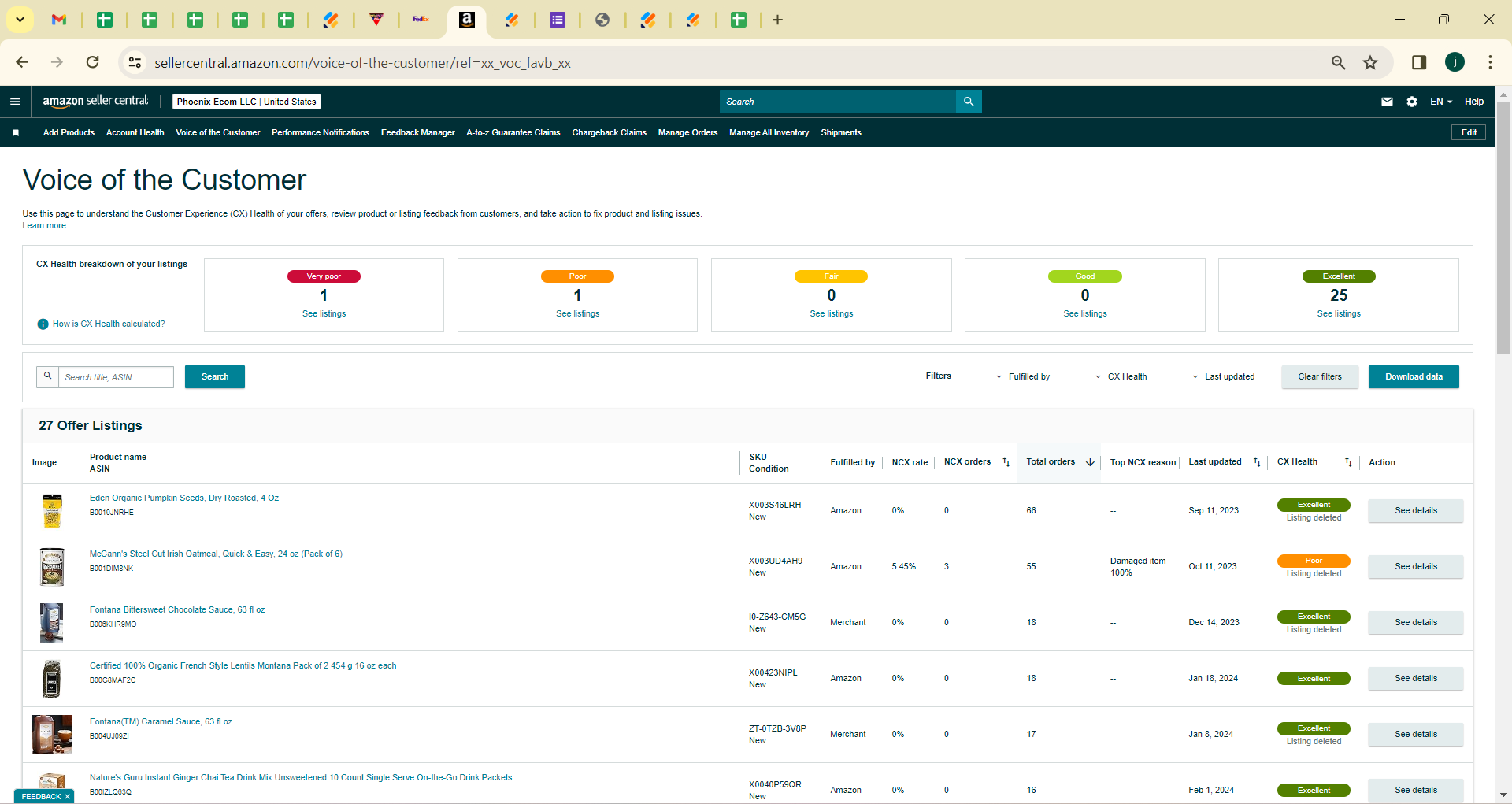1512x804 pixels.
Task: Click the FEEDBACK tab label
Action: (x=41, y=797)
